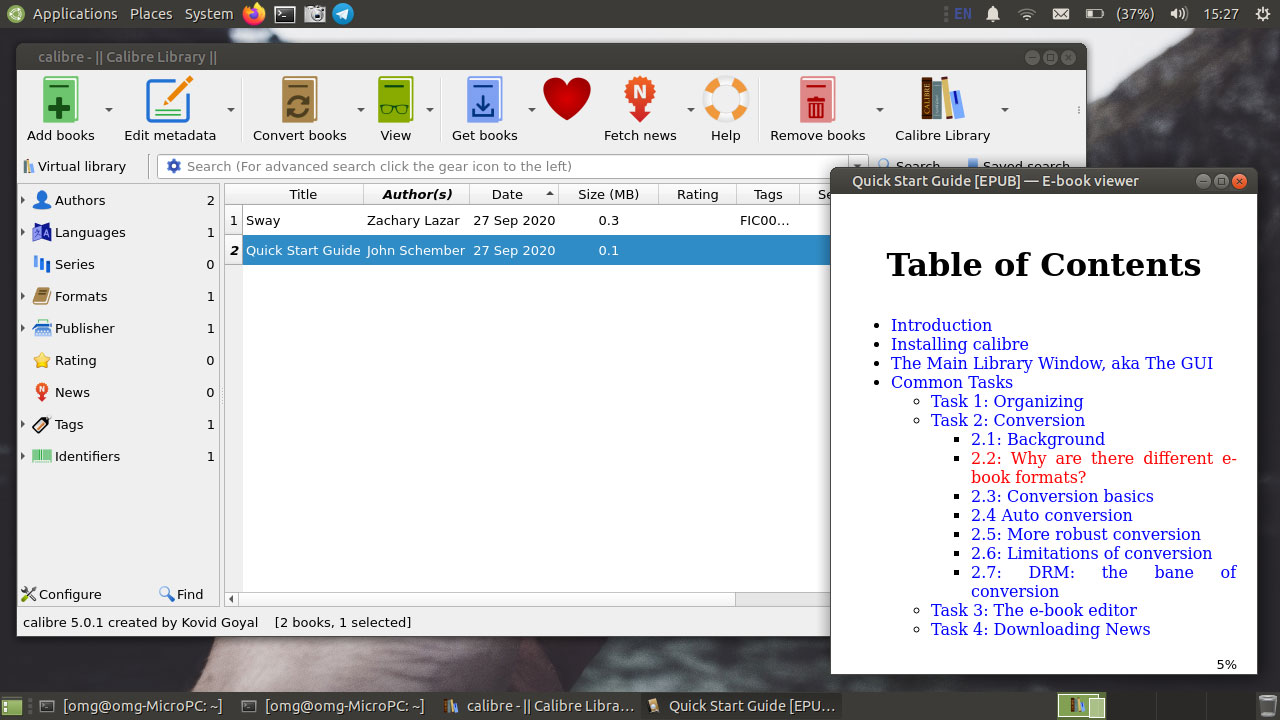Viewport: 1280px width, 720px height.
Task: Click the search gear icon for advanced search
Action: (x=174, y=166)
